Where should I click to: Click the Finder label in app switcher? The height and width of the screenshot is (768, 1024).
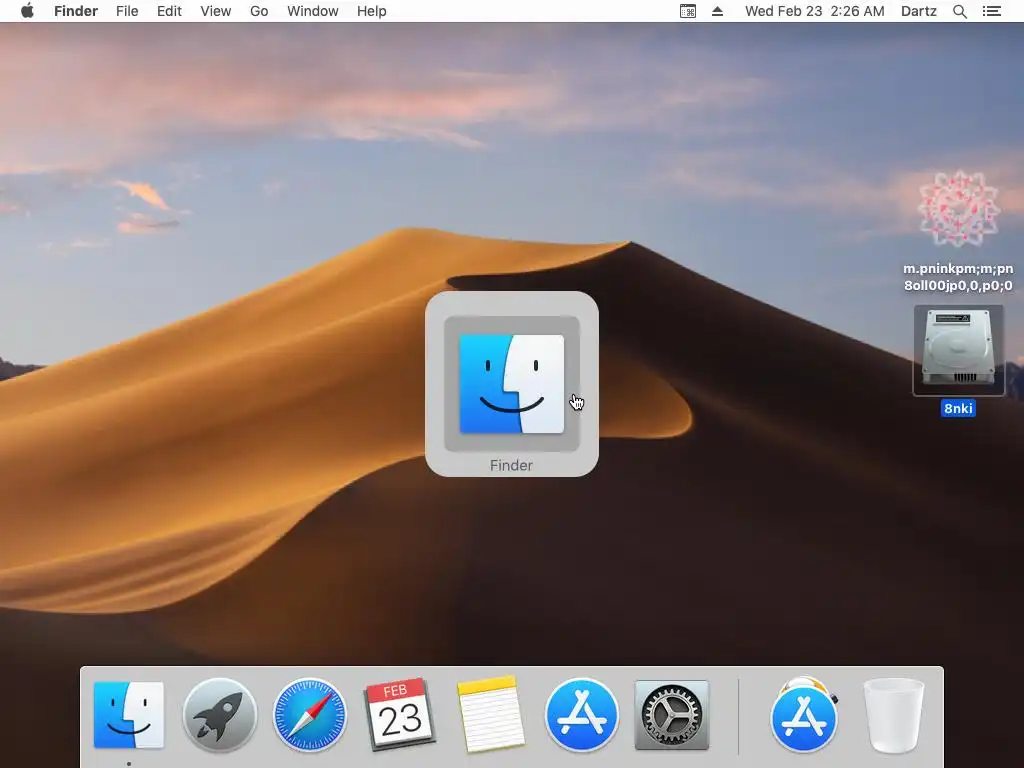[x=511, y=465]
